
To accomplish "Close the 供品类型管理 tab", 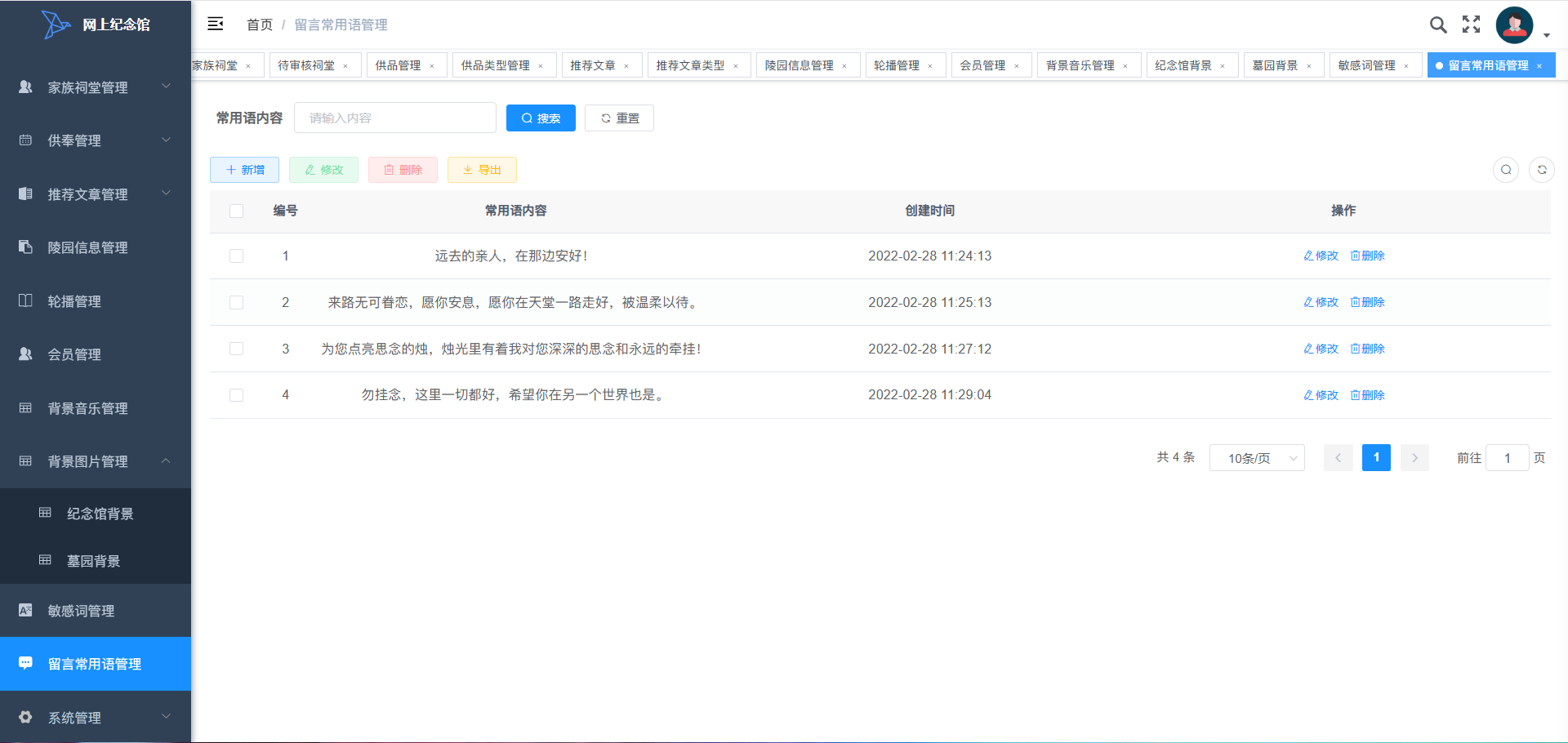I will tap(541, 66).
